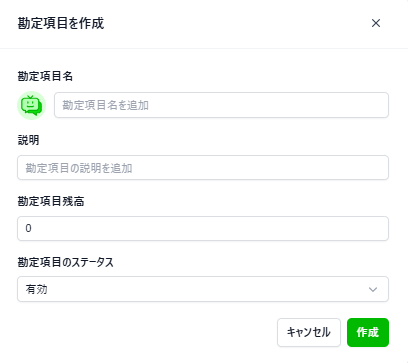Click the キャンセル button
Image resolution: width=408 pixels, height=363 pixels.
tap(309, 332)
